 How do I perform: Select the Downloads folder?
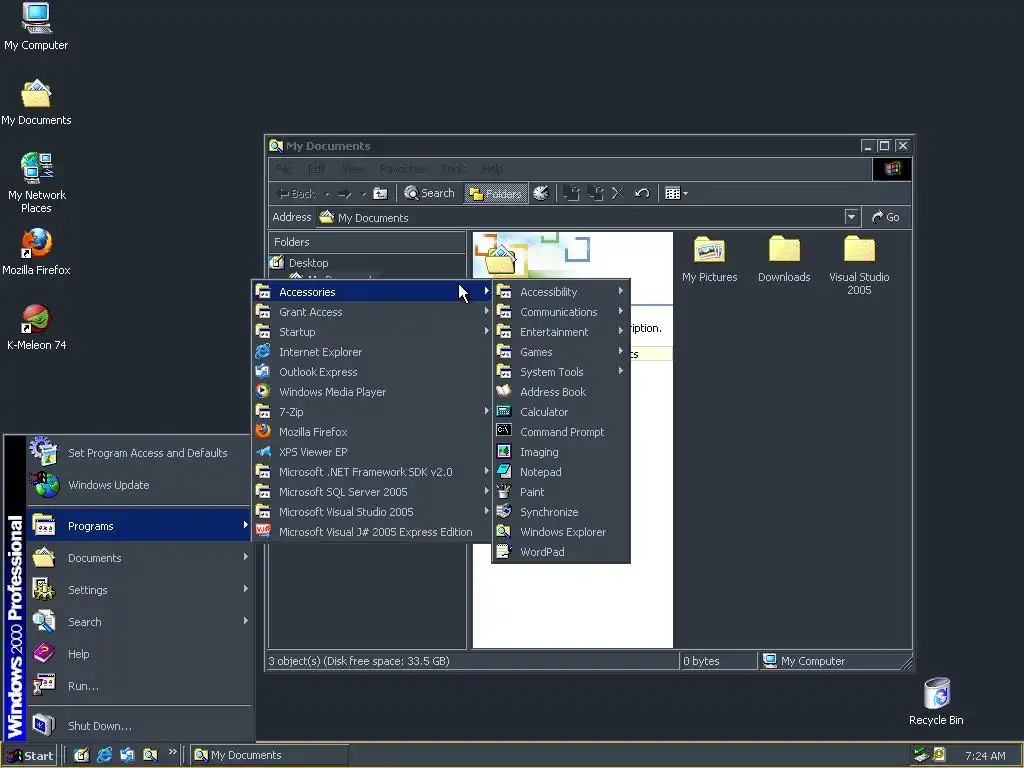pyautogui.click(x=784, y=260)
